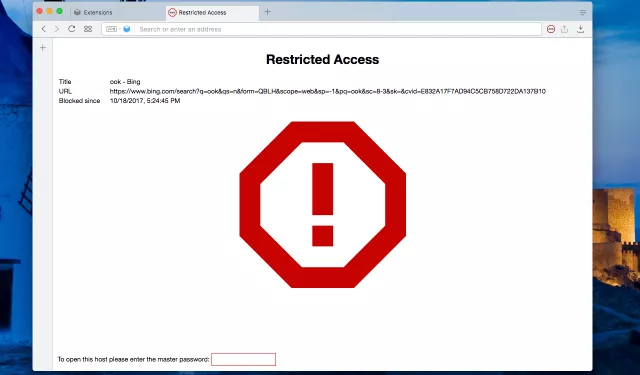
Task: Click the Extensions tab cube favicon
Action: (x=77, y=13)
